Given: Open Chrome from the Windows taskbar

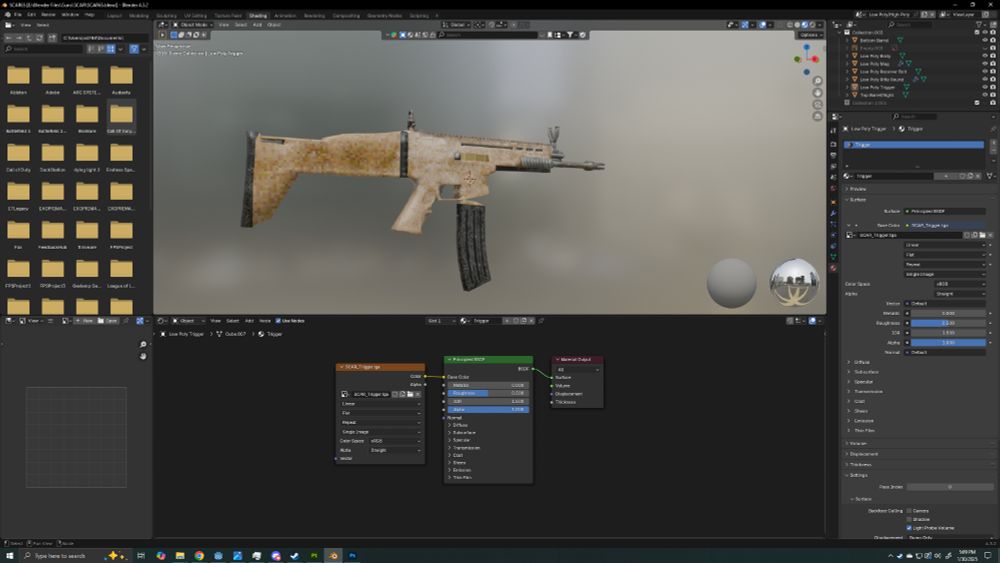Looking at the screenshot, I should point(199,555).
